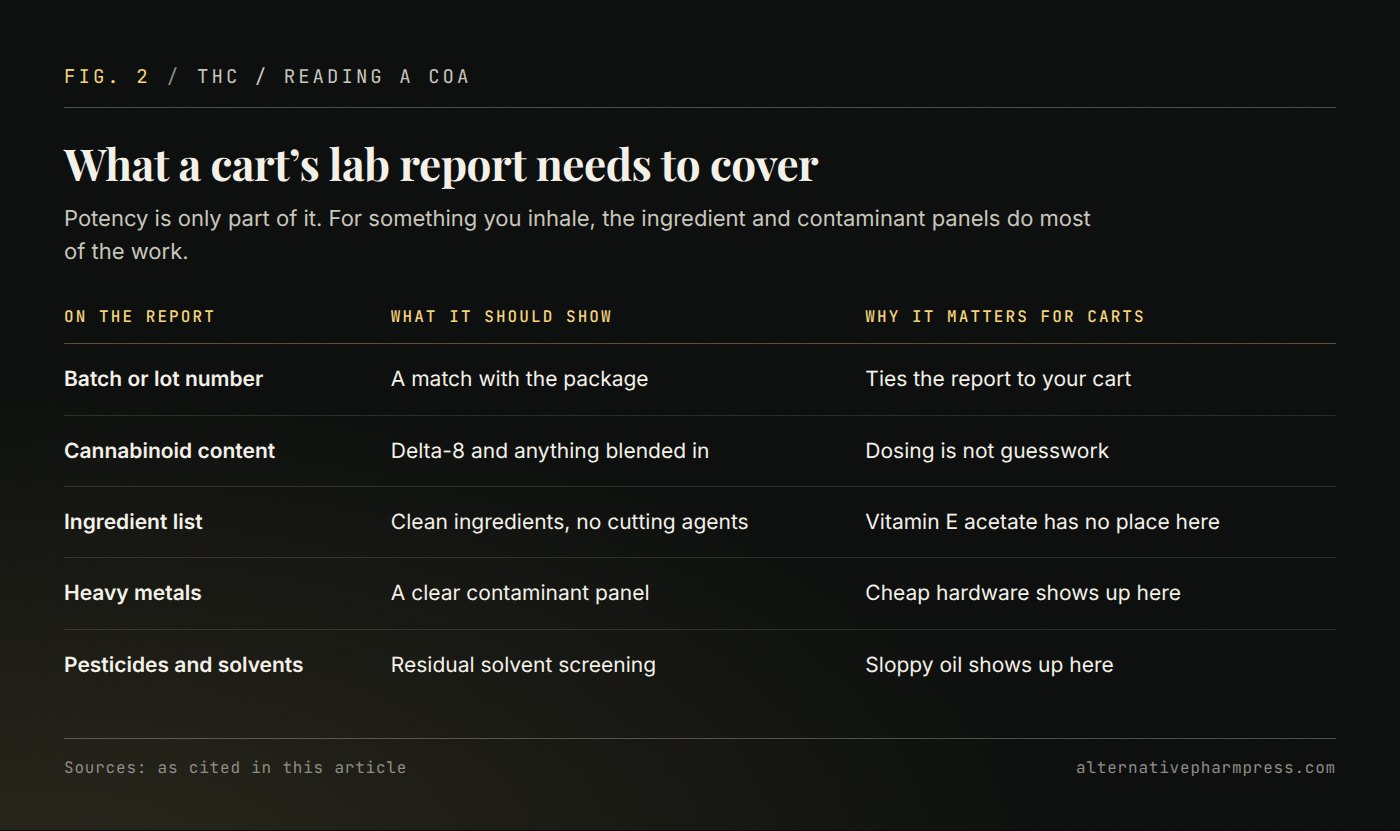Select the 'Pesticides and solvents' row label
The height and width of the screenshot is (831, 1400).
pyautogui.click(x=183, y=665)
